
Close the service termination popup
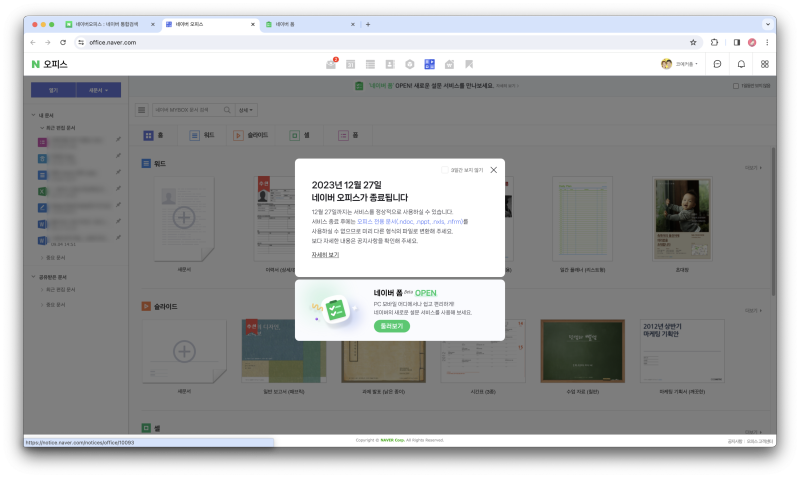[x=493, y=170]
